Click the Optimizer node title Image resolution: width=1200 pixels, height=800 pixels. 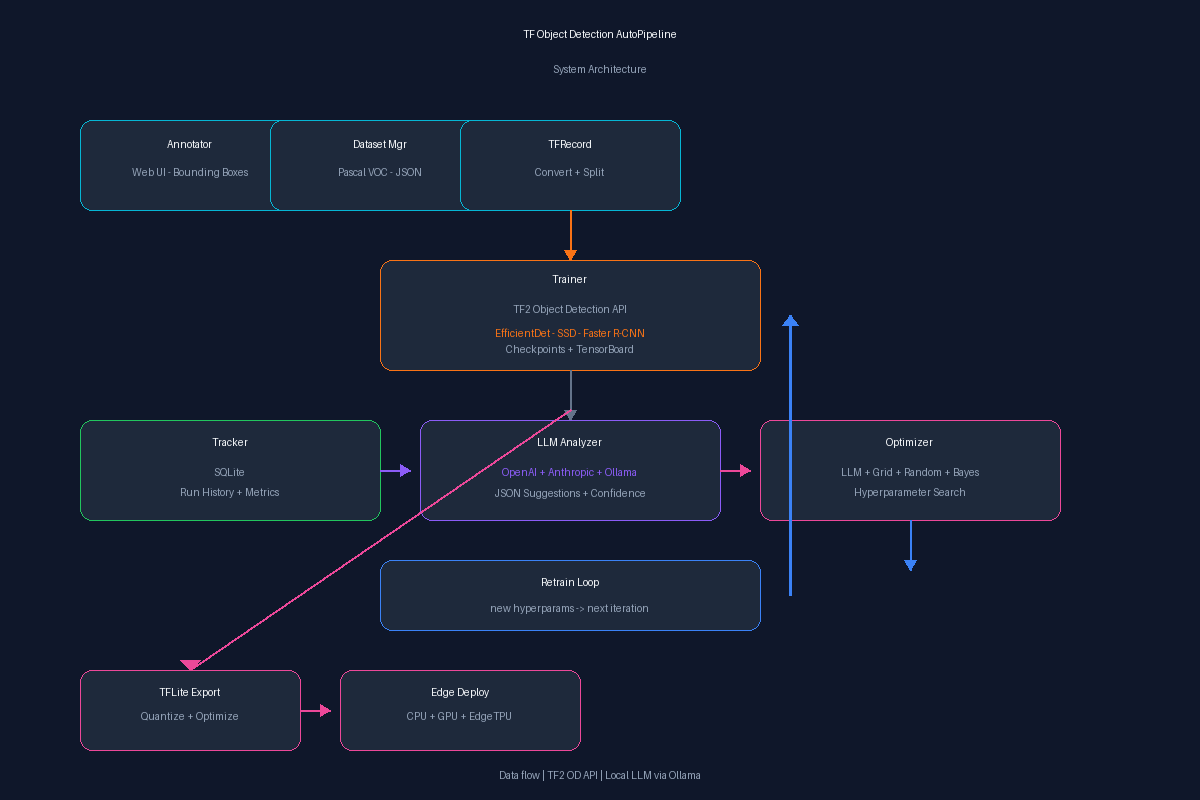[x=910, y=443]
